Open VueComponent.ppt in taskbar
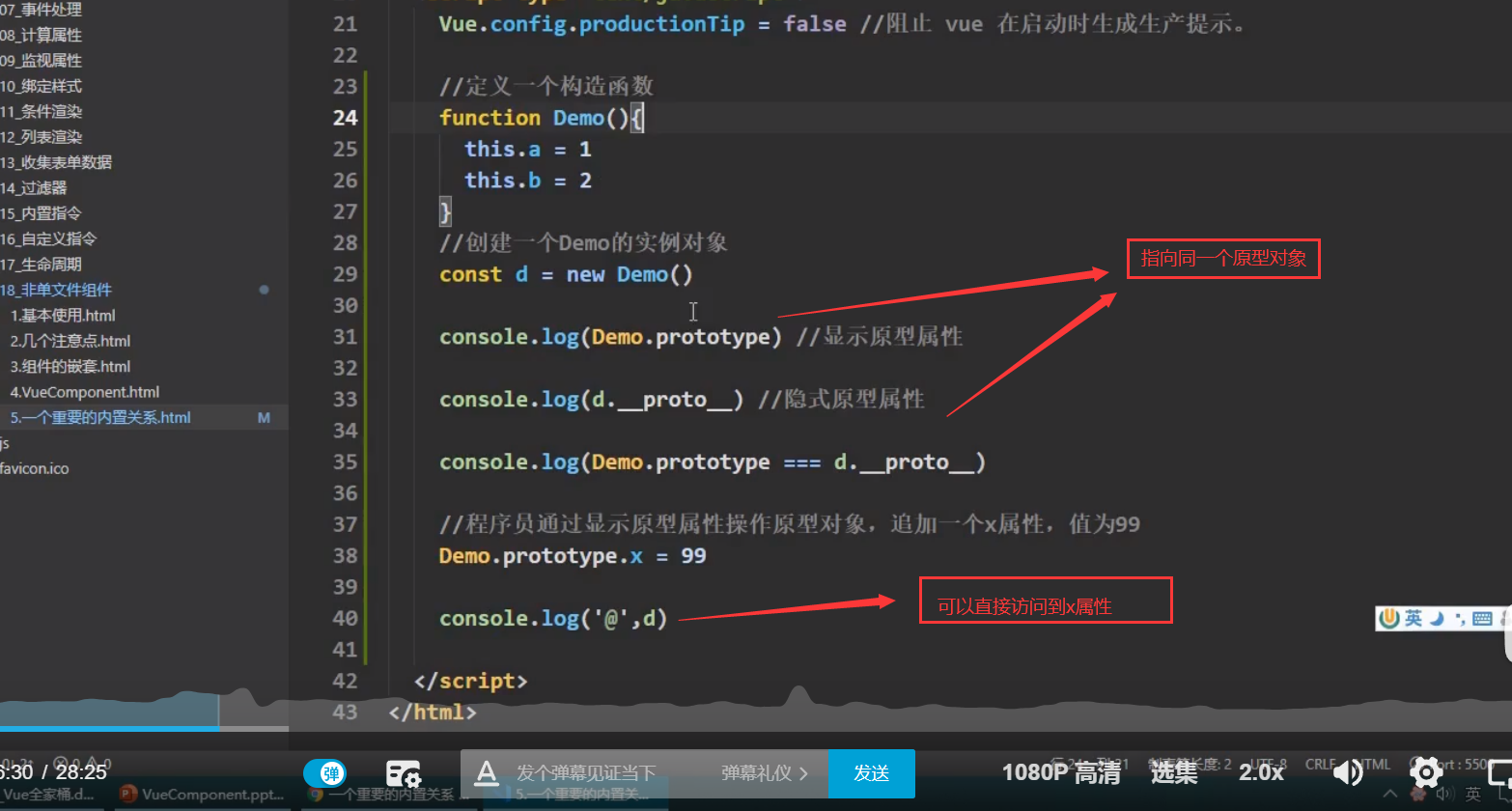Screen dimensions: 1512x811 click(x=202, y=795)
